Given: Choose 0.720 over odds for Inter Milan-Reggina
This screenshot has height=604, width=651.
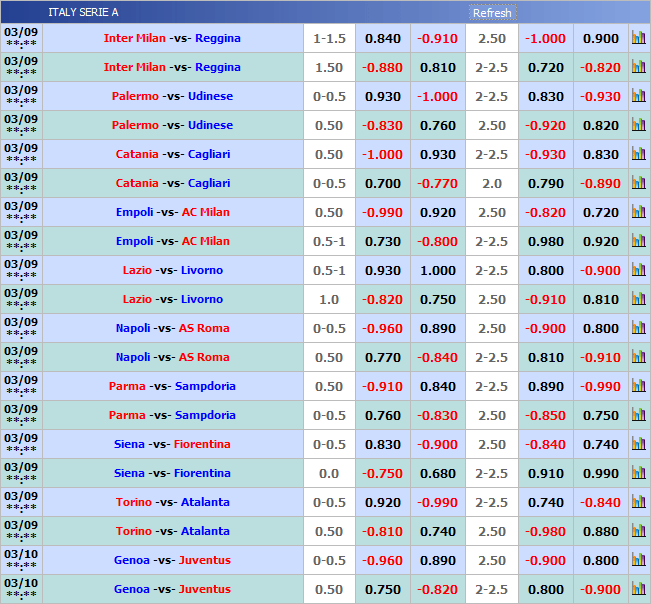Looking at the screenshot, I should (x=546, y=68).
